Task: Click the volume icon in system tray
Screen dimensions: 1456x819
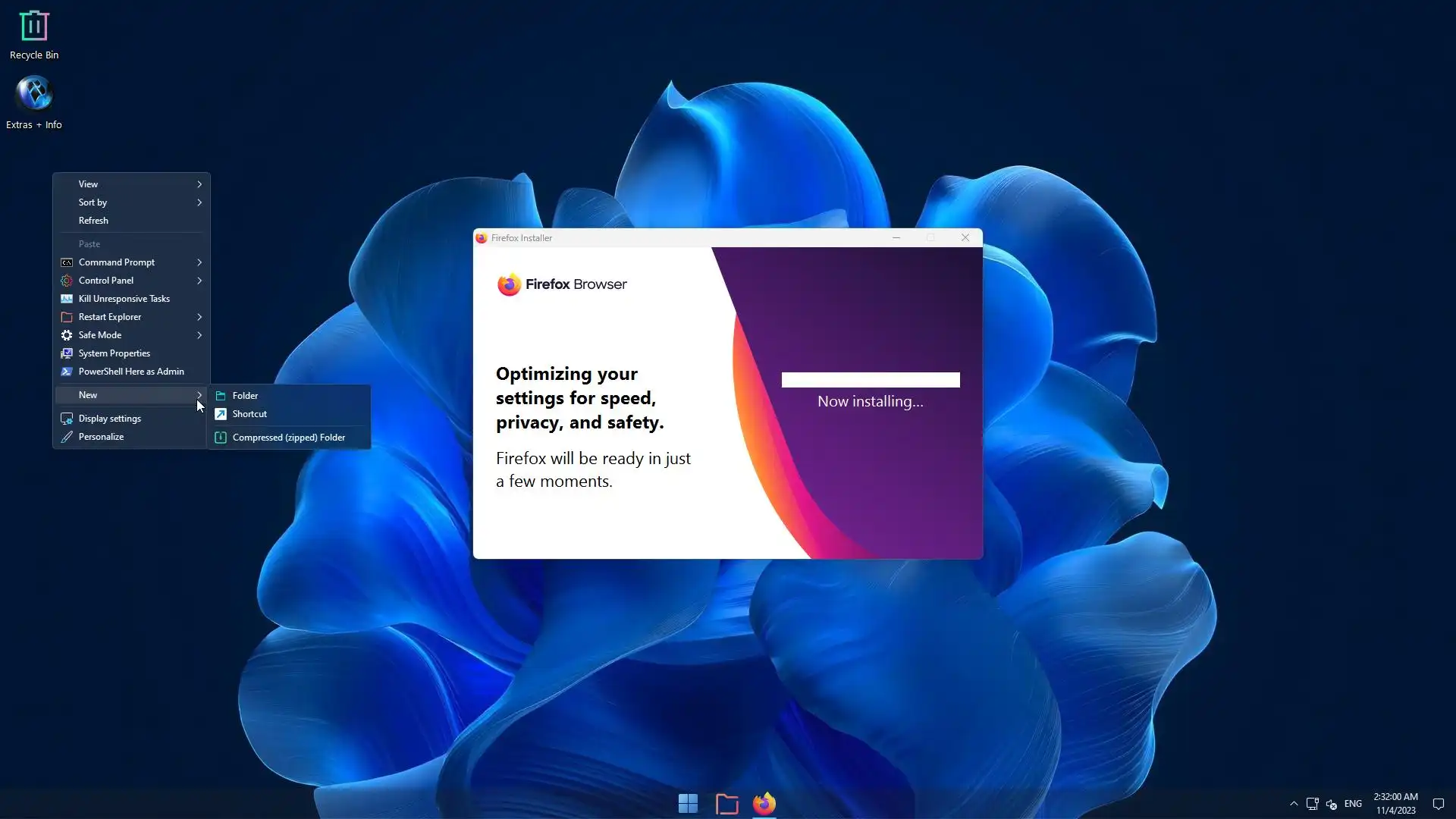Action: [x=1332, y=804]
